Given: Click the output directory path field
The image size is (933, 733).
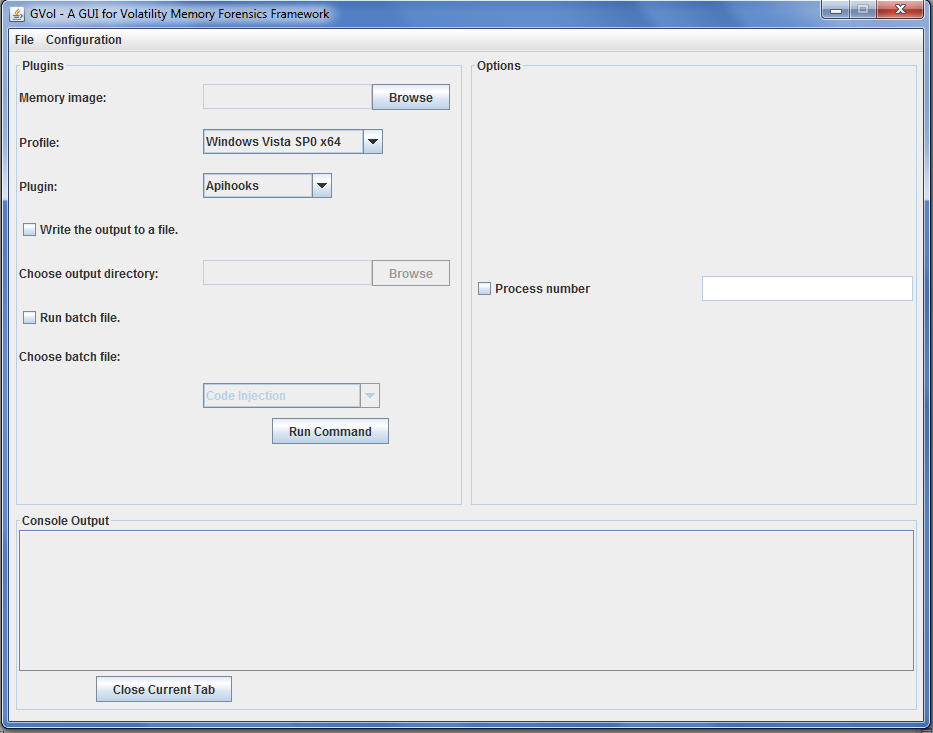Looking at the screenshot, I should (287, 273).
